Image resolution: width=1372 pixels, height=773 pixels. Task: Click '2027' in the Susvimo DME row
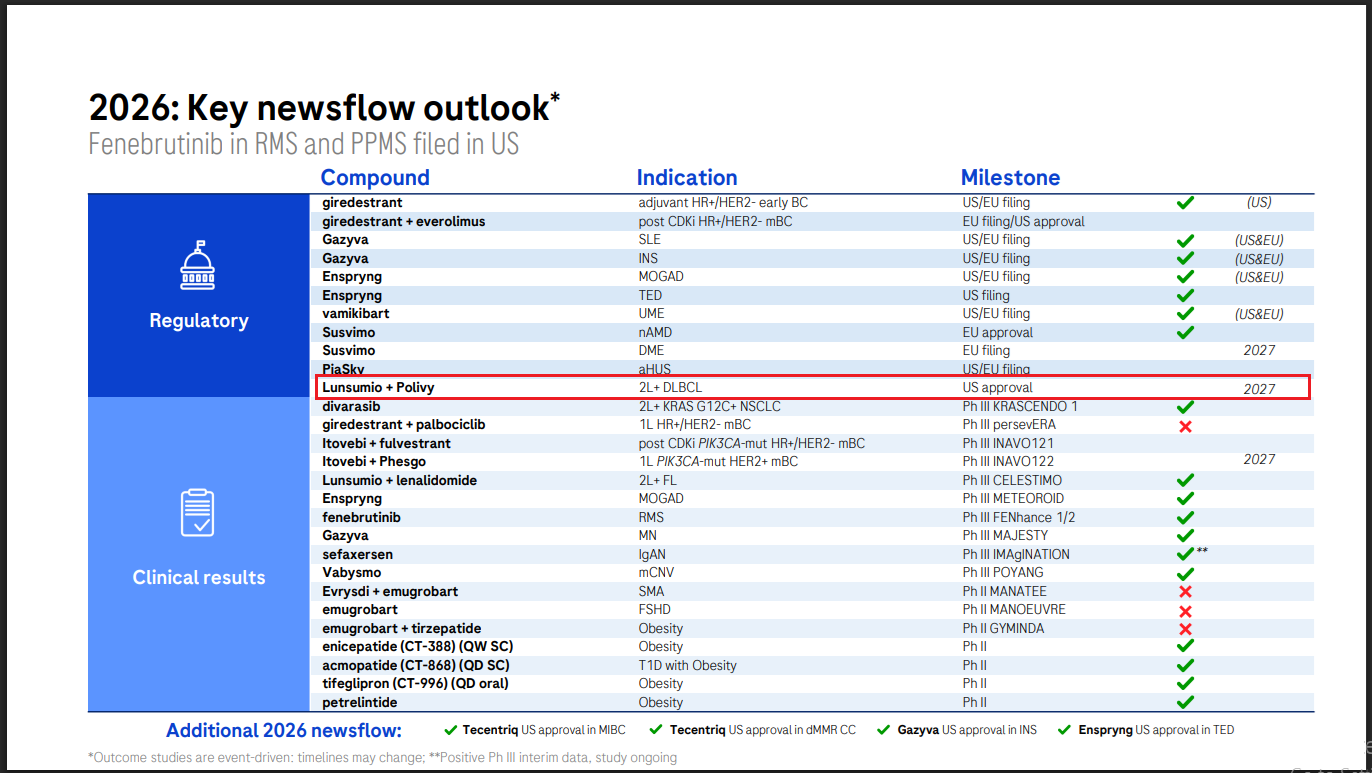1259,351
